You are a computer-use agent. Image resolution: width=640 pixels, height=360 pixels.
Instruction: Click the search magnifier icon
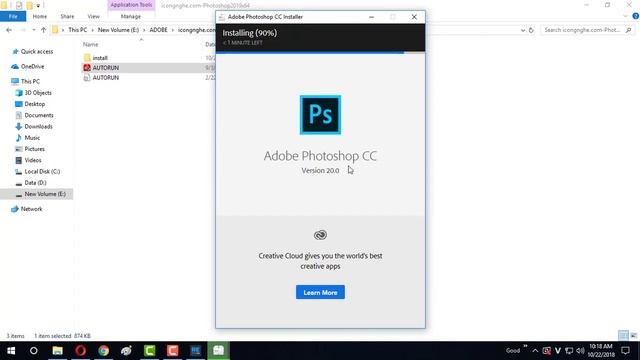(x=628, y=30)
